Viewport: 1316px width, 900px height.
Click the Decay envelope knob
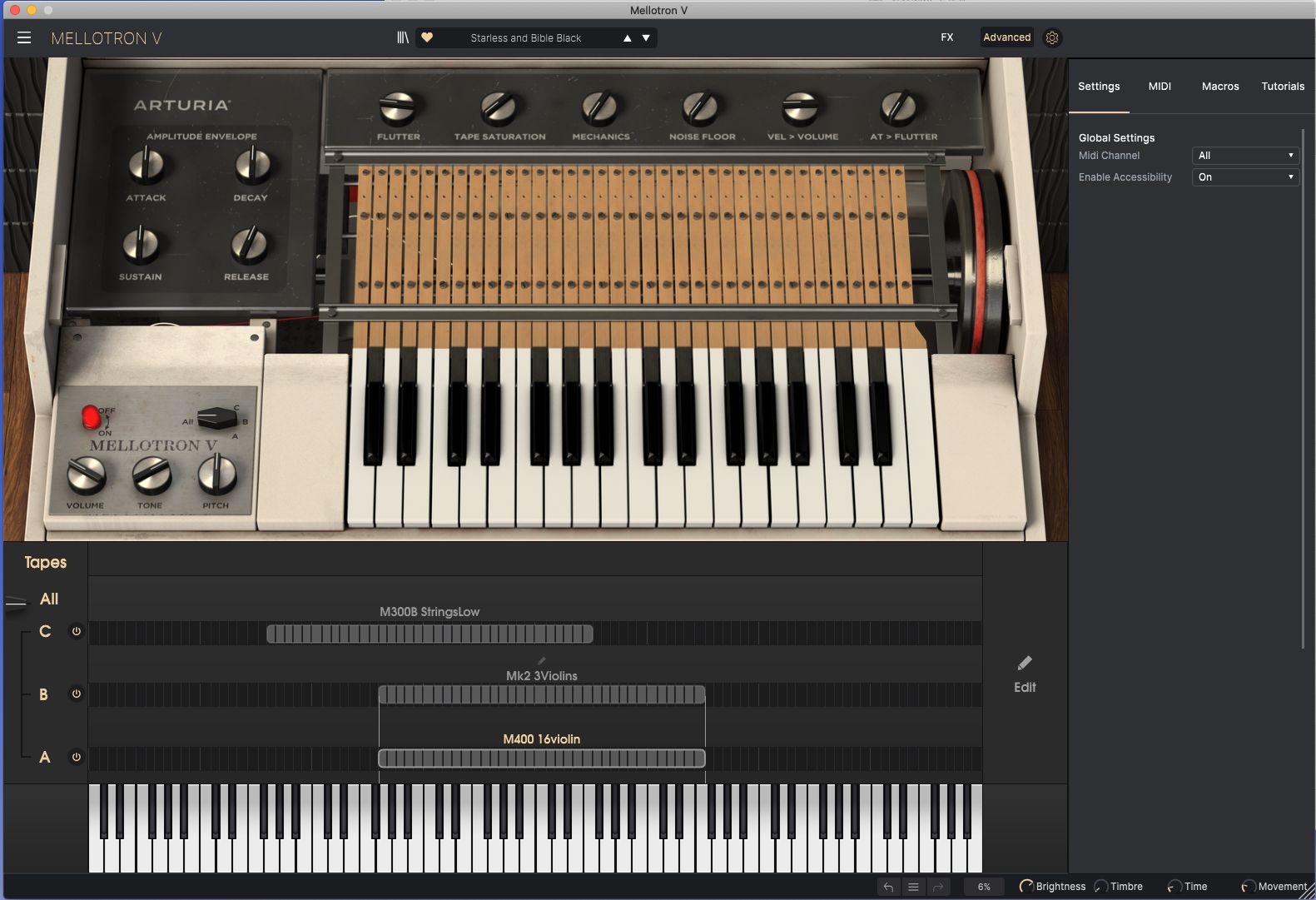(x=251, y=165)
